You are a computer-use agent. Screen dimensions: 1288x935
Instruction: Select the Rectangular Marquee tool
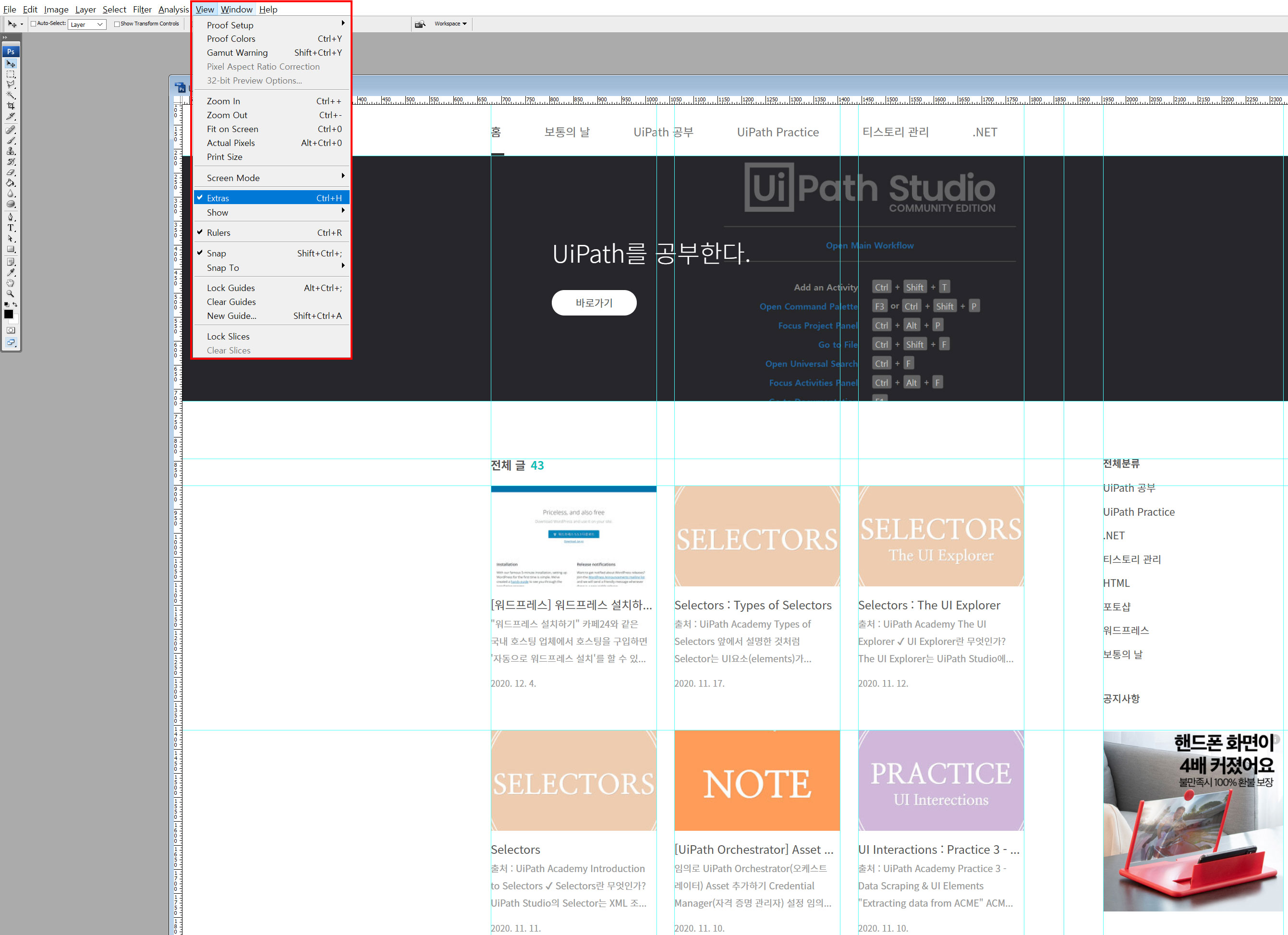[11, 74]
